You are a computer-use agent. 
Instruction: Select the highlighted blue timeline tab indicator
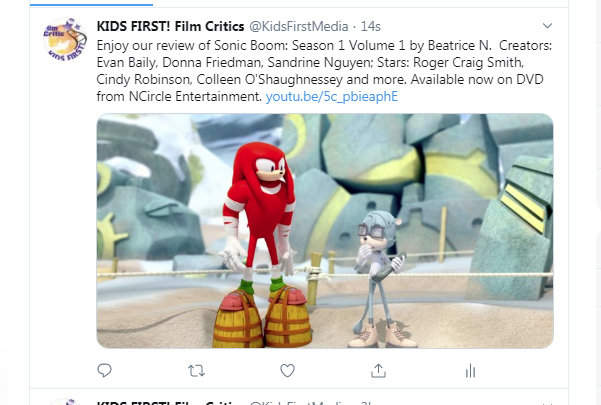coord(91,5)
